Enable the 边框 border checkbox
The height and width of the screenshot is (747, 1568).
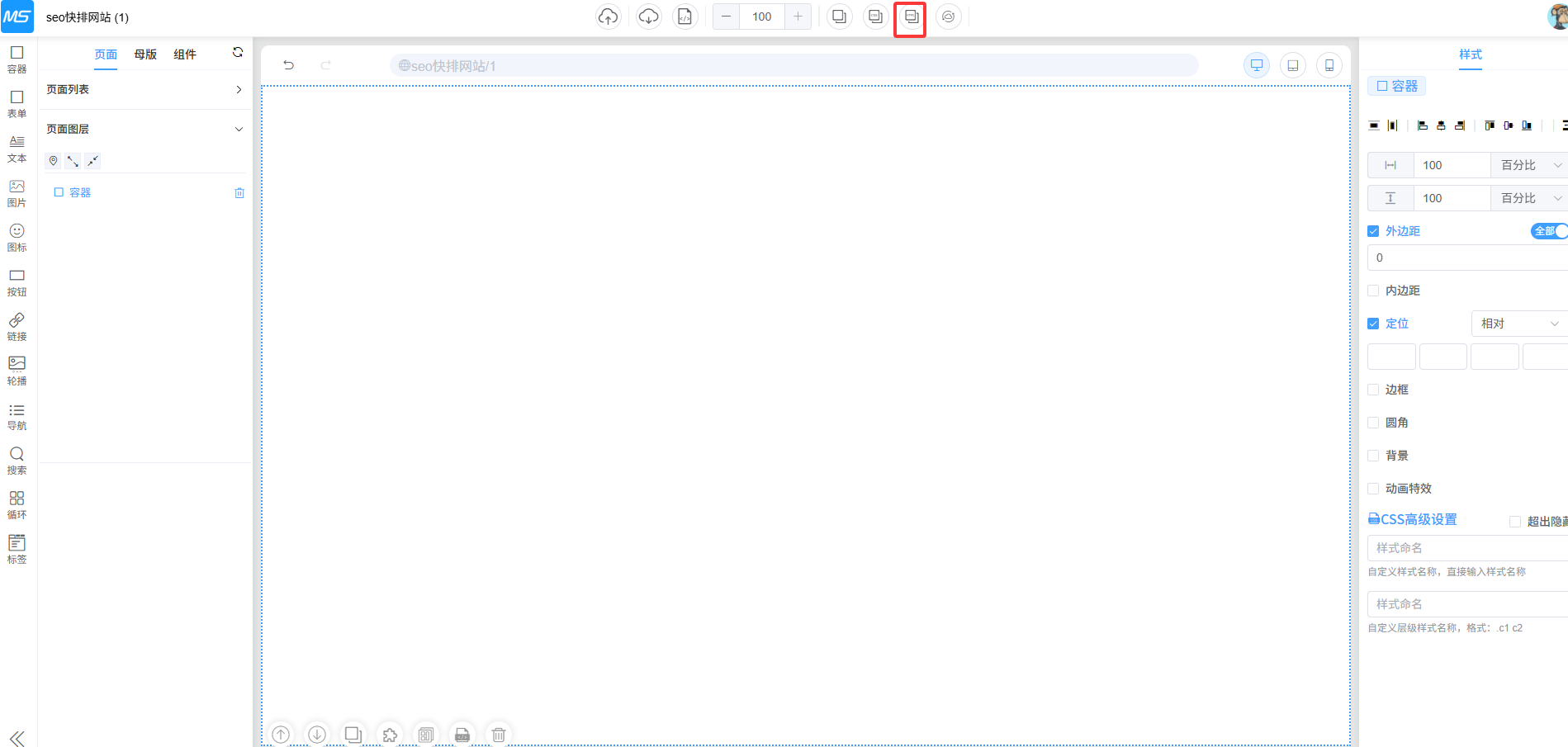tap(1373, 390)
